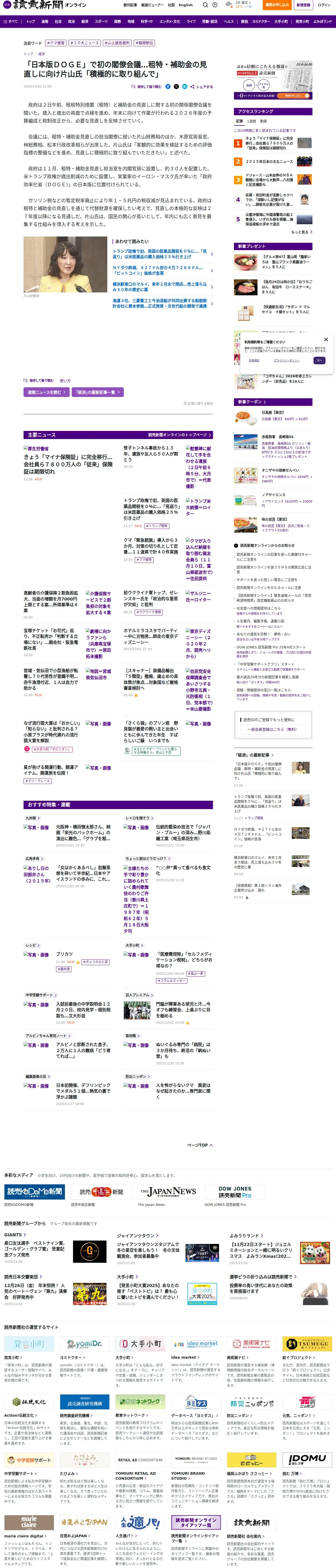Open the yomiDr. site logo
336x1568 pixels.
[x=85, y=1344]
